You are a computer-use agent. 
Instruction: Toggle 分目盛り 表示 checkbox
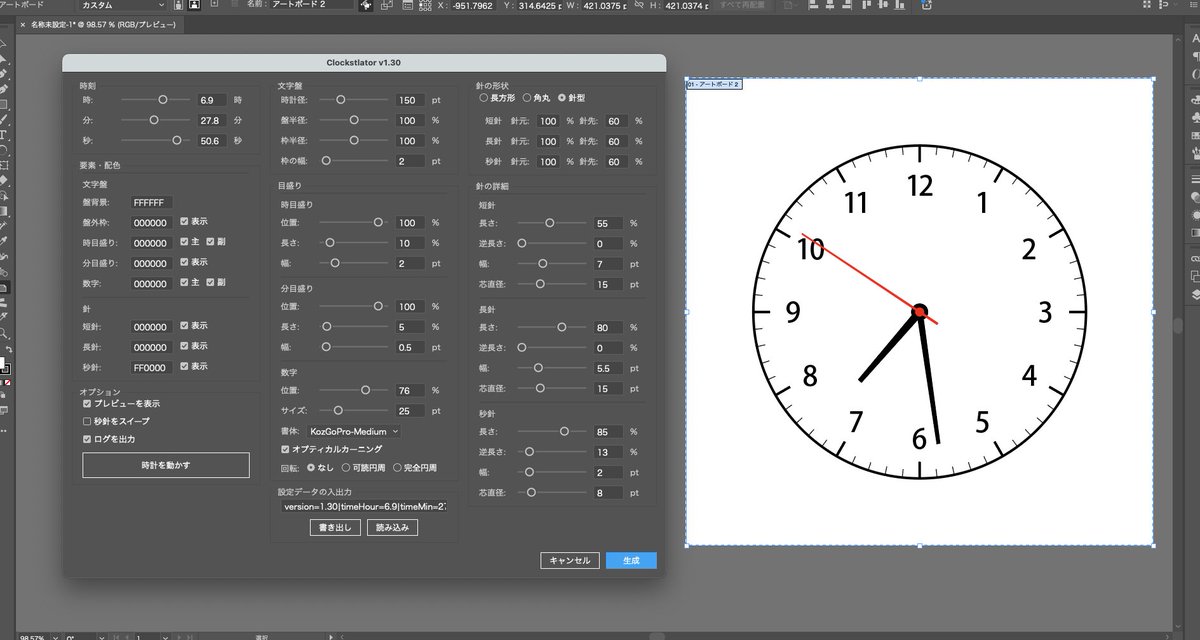click(x=185, y=262)
